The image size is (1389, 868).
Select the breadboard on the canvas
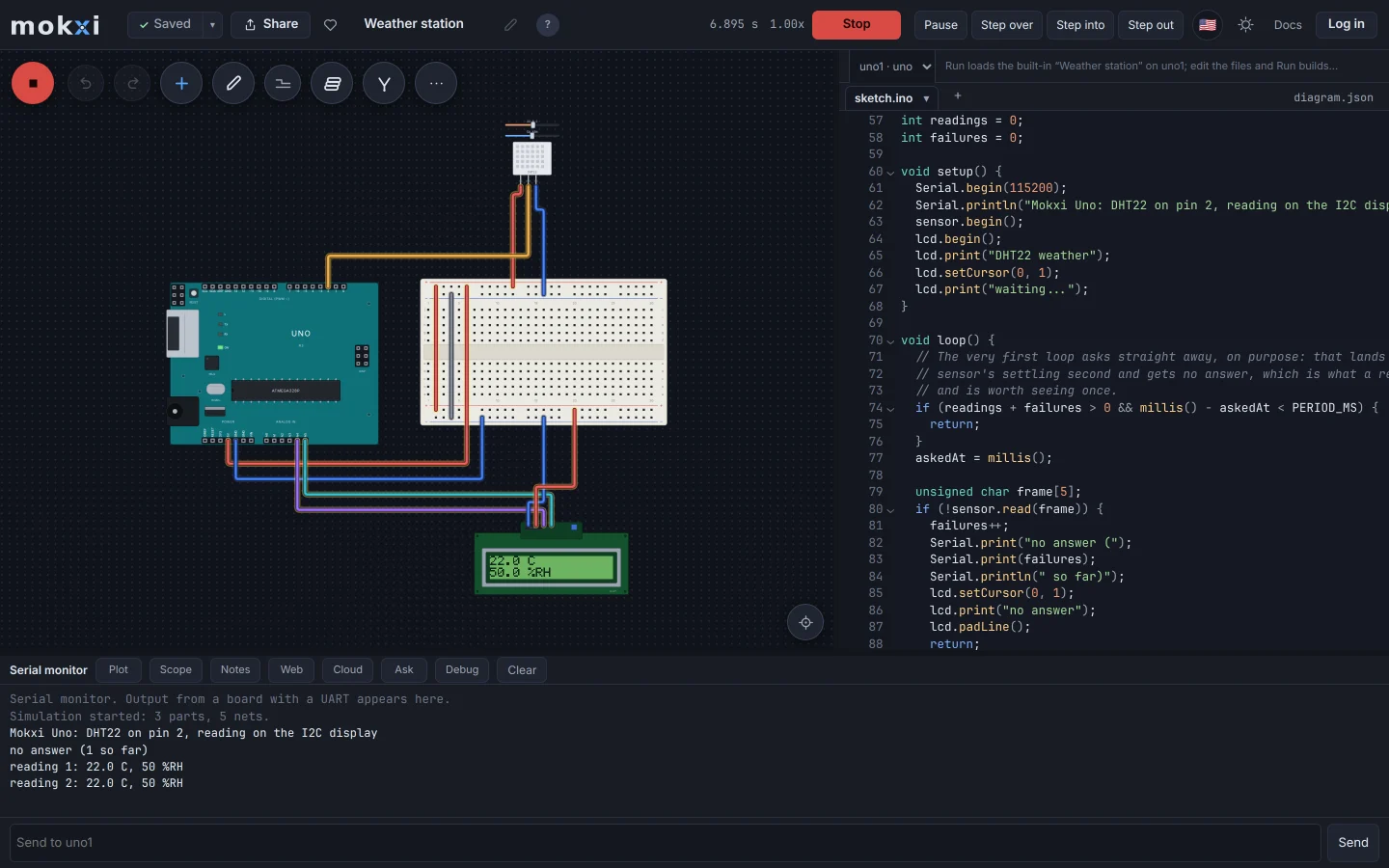coord(544,352)
